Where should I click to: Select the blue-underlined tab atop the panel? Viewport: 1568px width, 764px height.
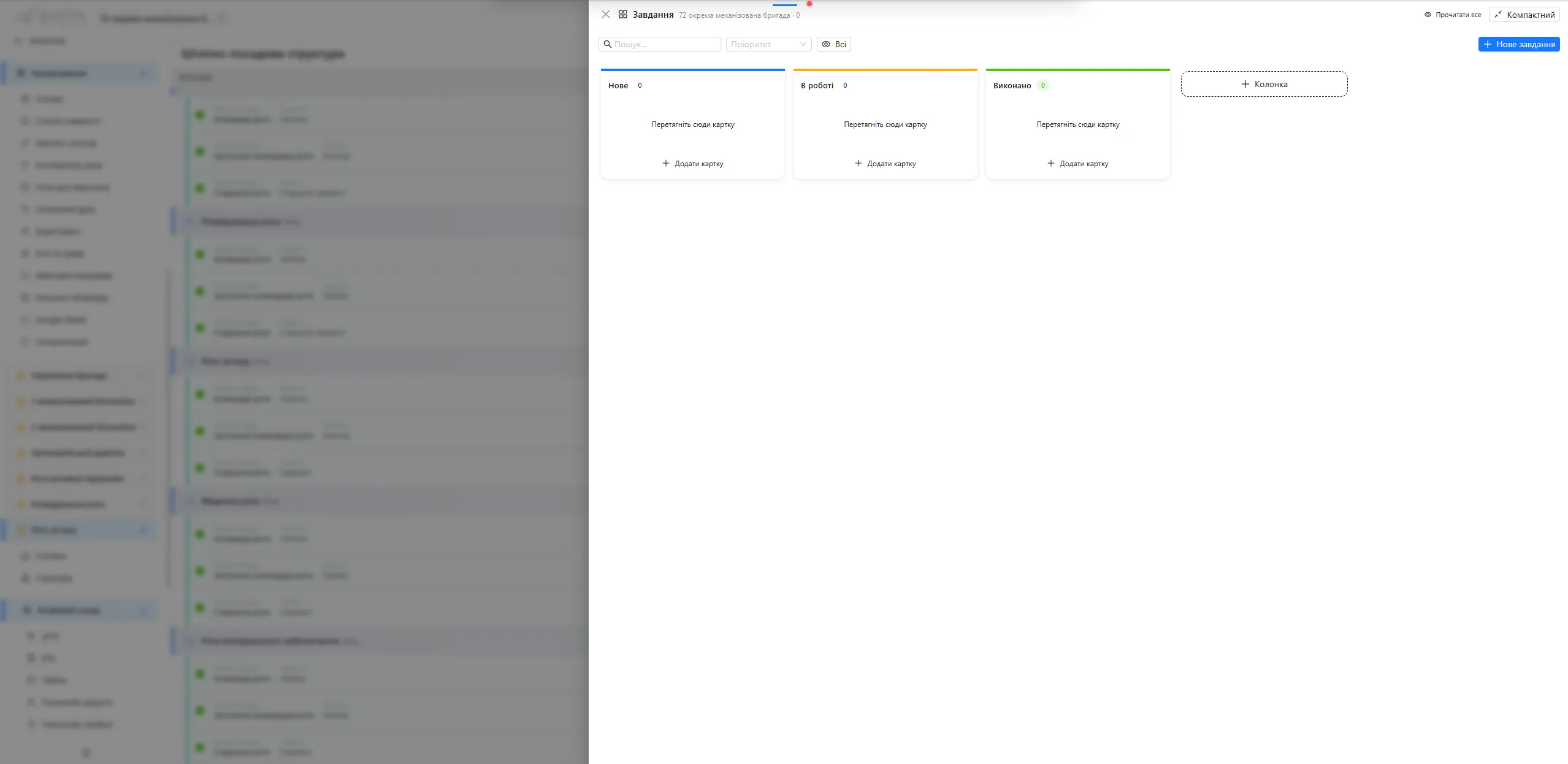[786, 4]
